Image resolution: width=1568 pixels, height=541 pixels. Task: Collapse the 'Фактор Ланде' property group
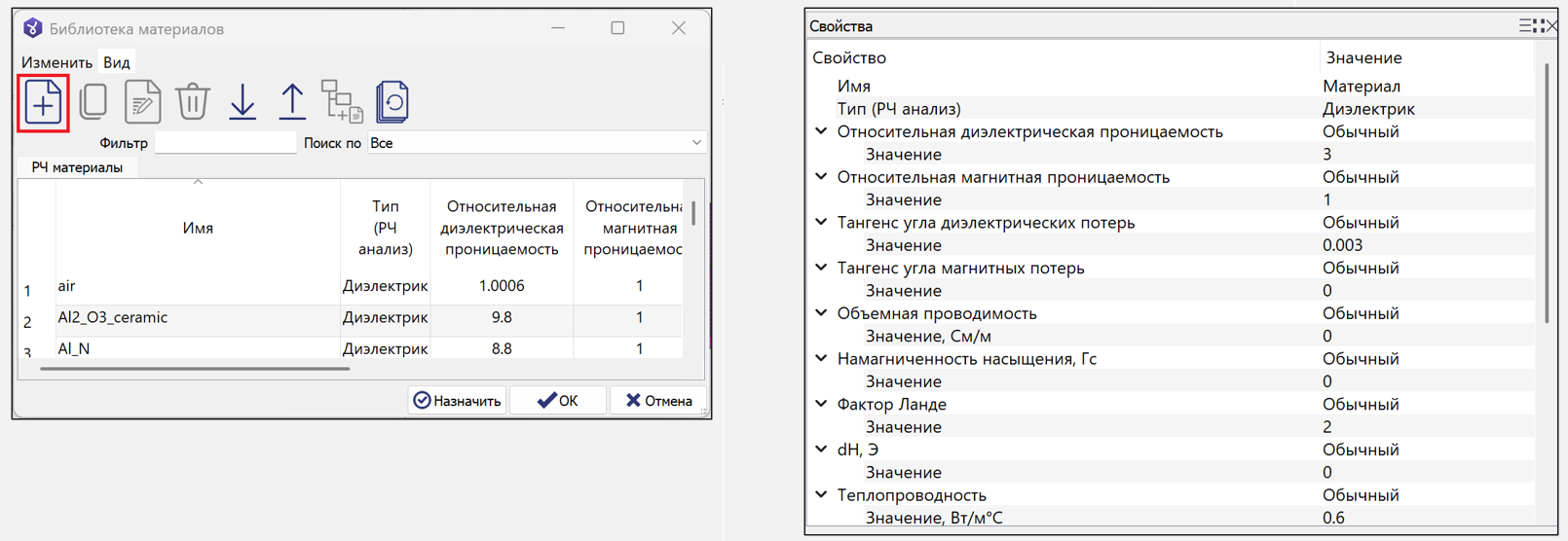tap(821, 404)
